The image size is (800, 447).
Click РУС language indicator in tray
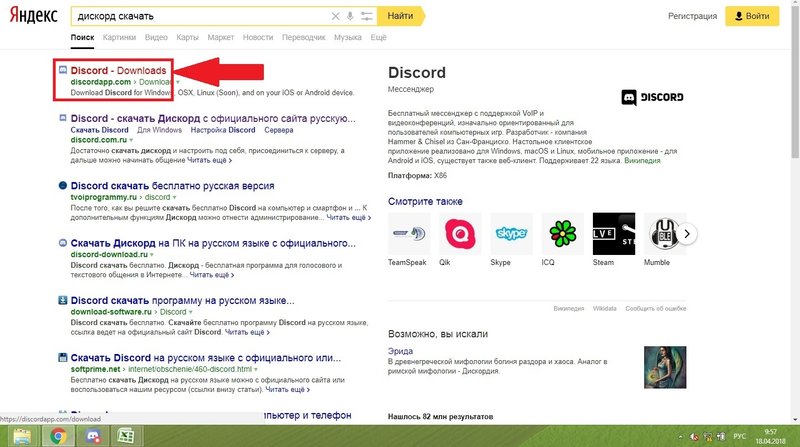pyautogui.click(x=740, y=436)
